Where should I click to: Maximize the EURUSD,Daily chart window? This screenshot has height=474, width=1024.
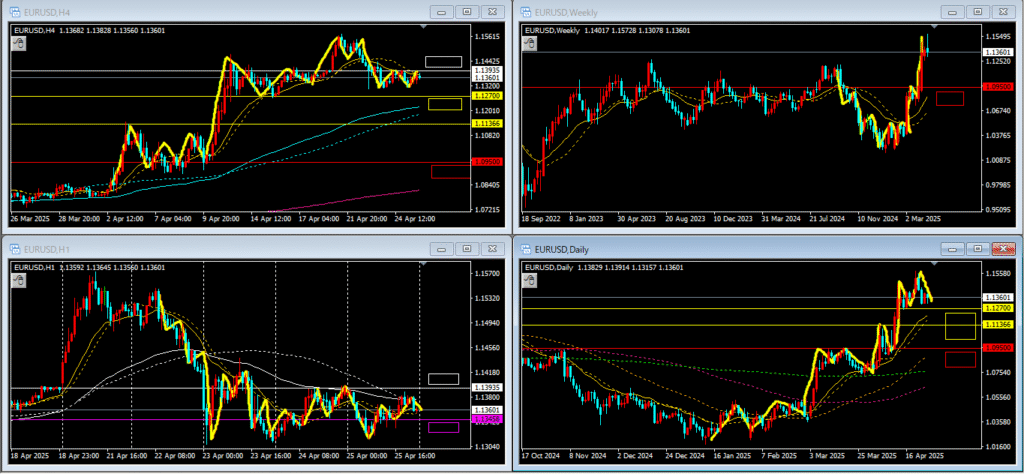tap(977, 249)
